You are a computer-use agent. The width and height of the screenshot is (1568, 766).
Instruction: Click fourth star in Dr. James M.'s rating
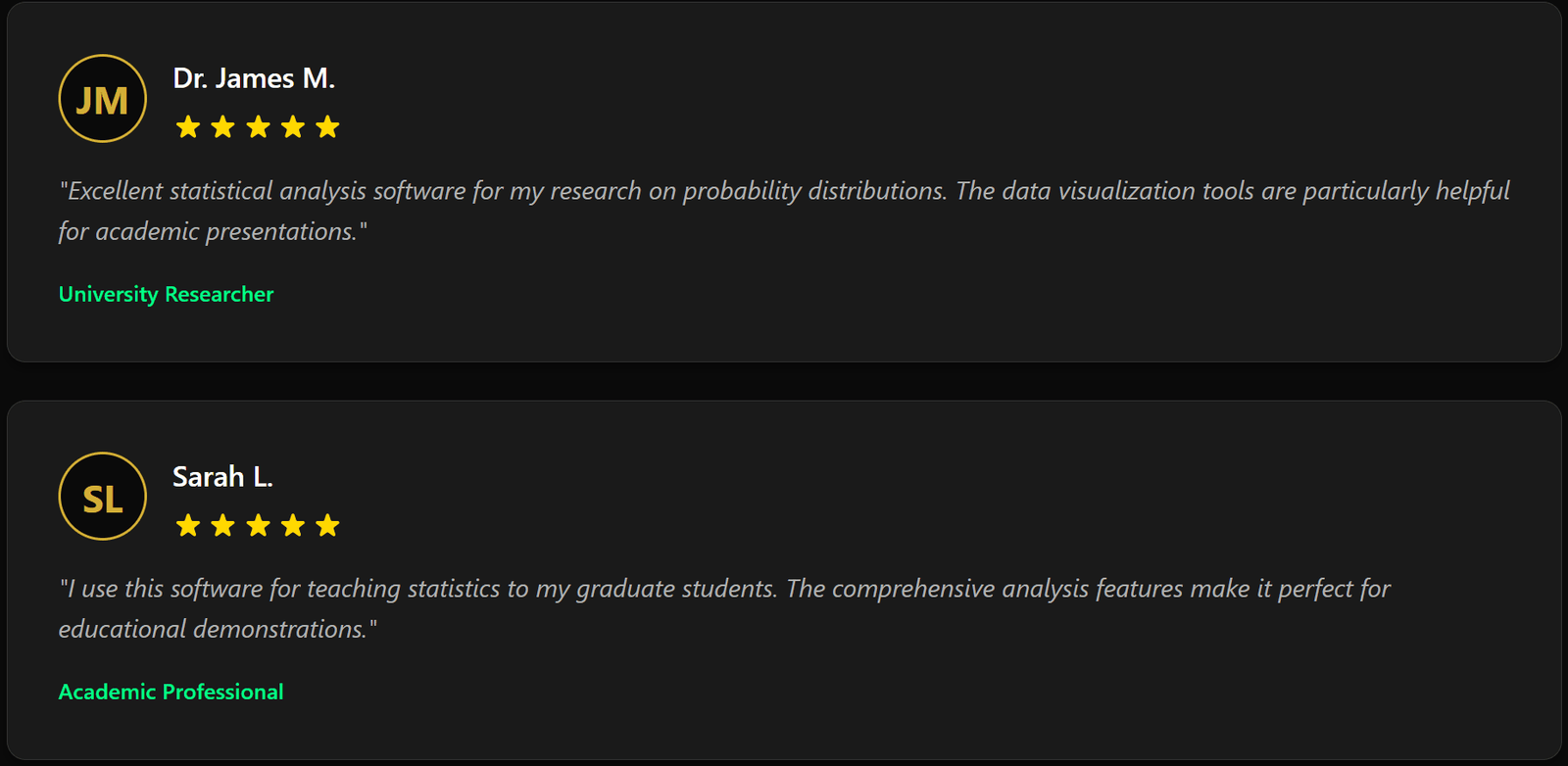pos(293,127)
